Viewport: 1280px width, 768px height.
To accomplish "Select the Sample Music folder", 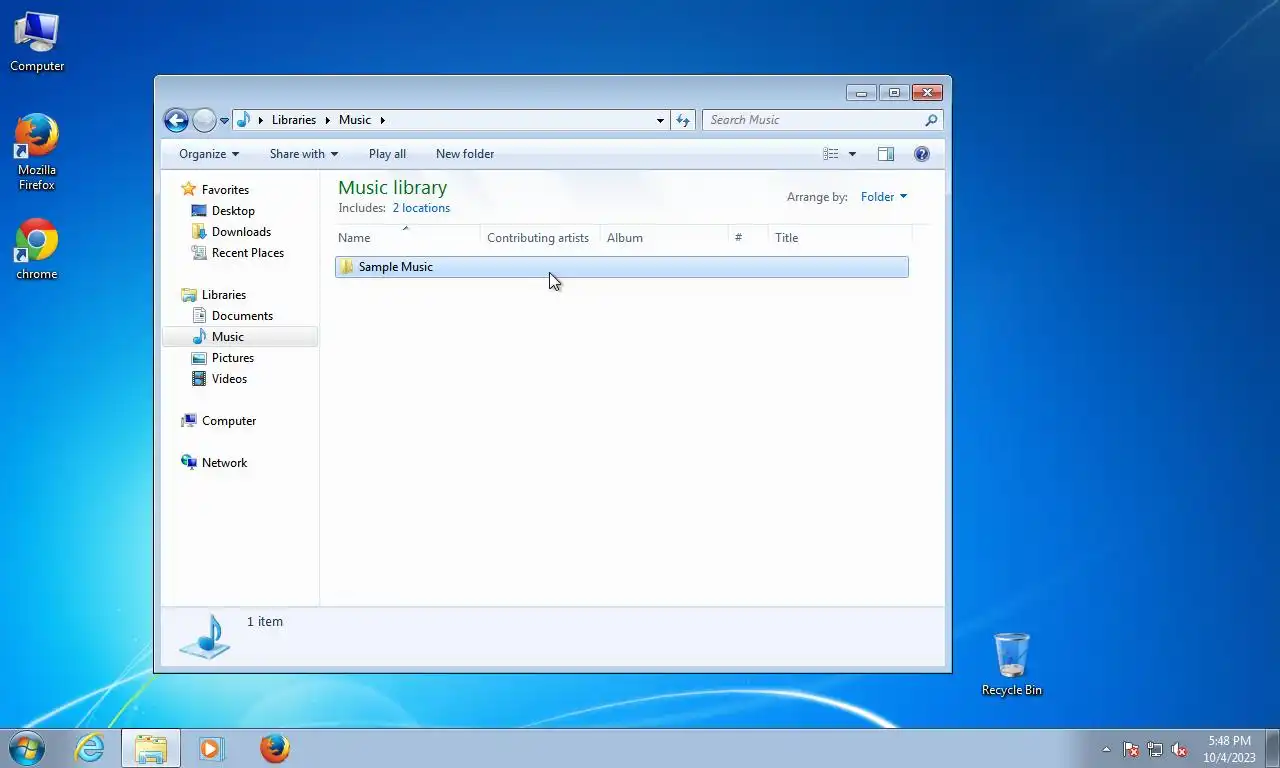I will 621,267.
